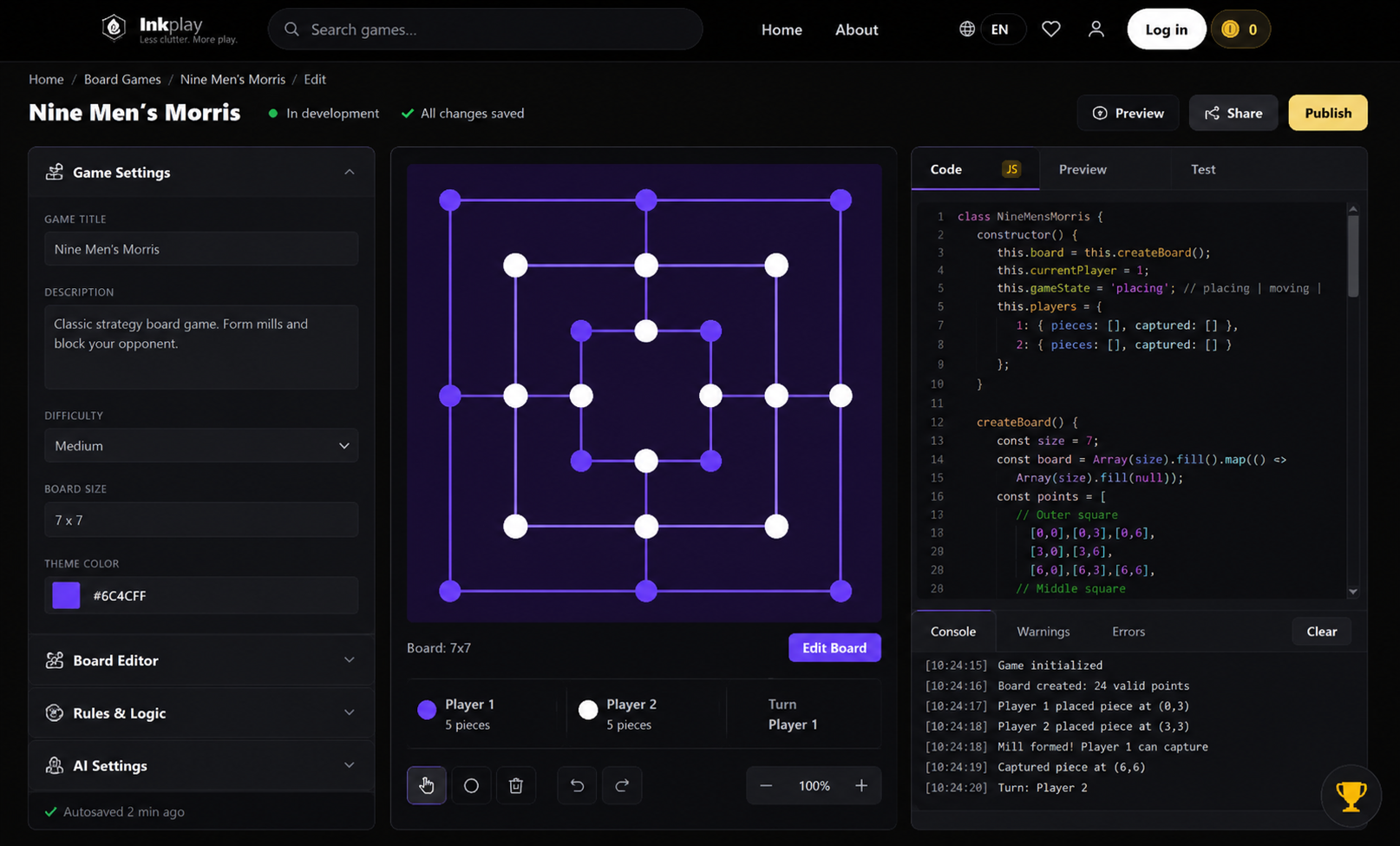
Task: Click the globe language icon
Action: (x=967, y=30)
